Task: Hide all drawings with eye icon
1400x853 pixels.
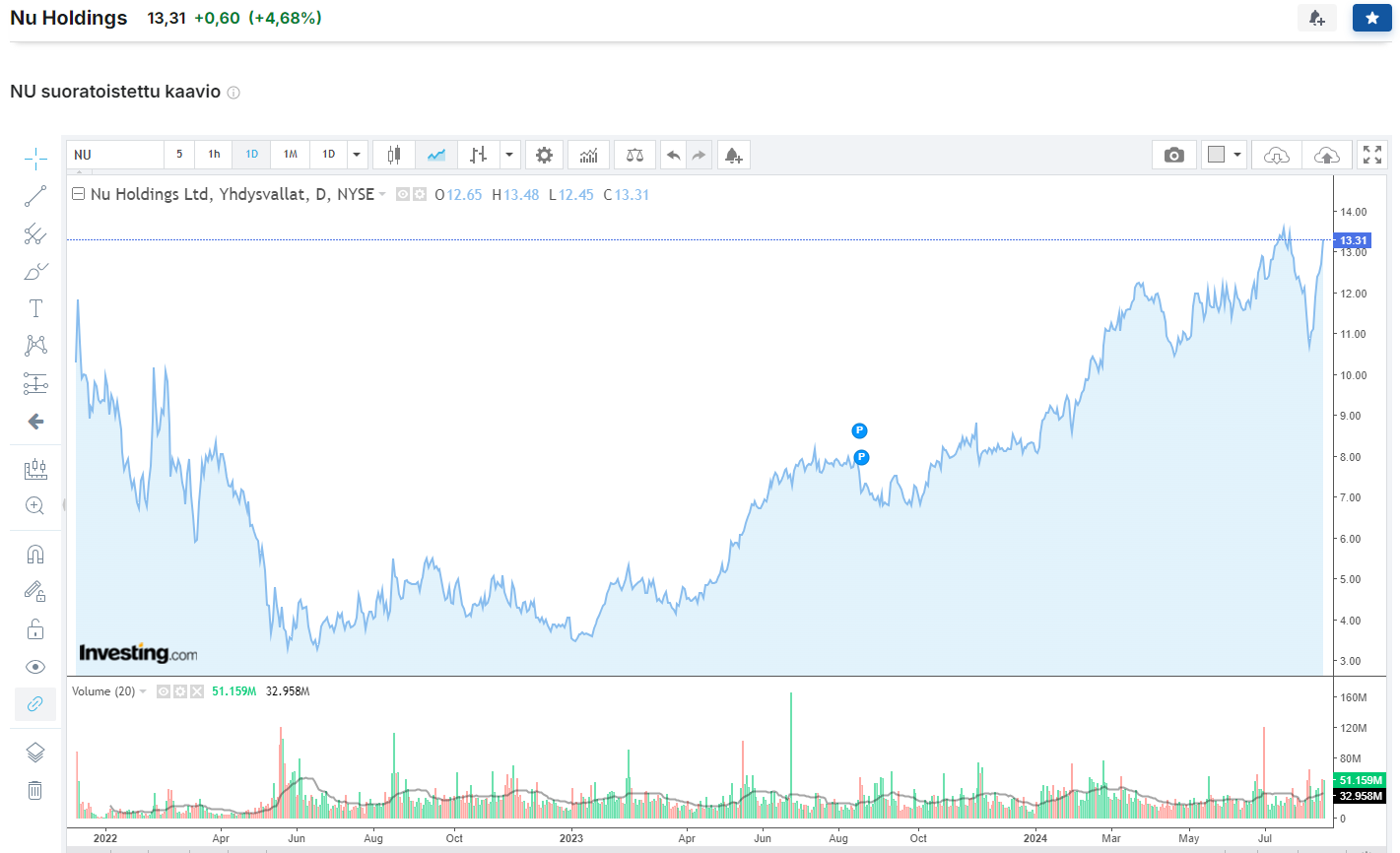Action: click(x=35, y=667)
